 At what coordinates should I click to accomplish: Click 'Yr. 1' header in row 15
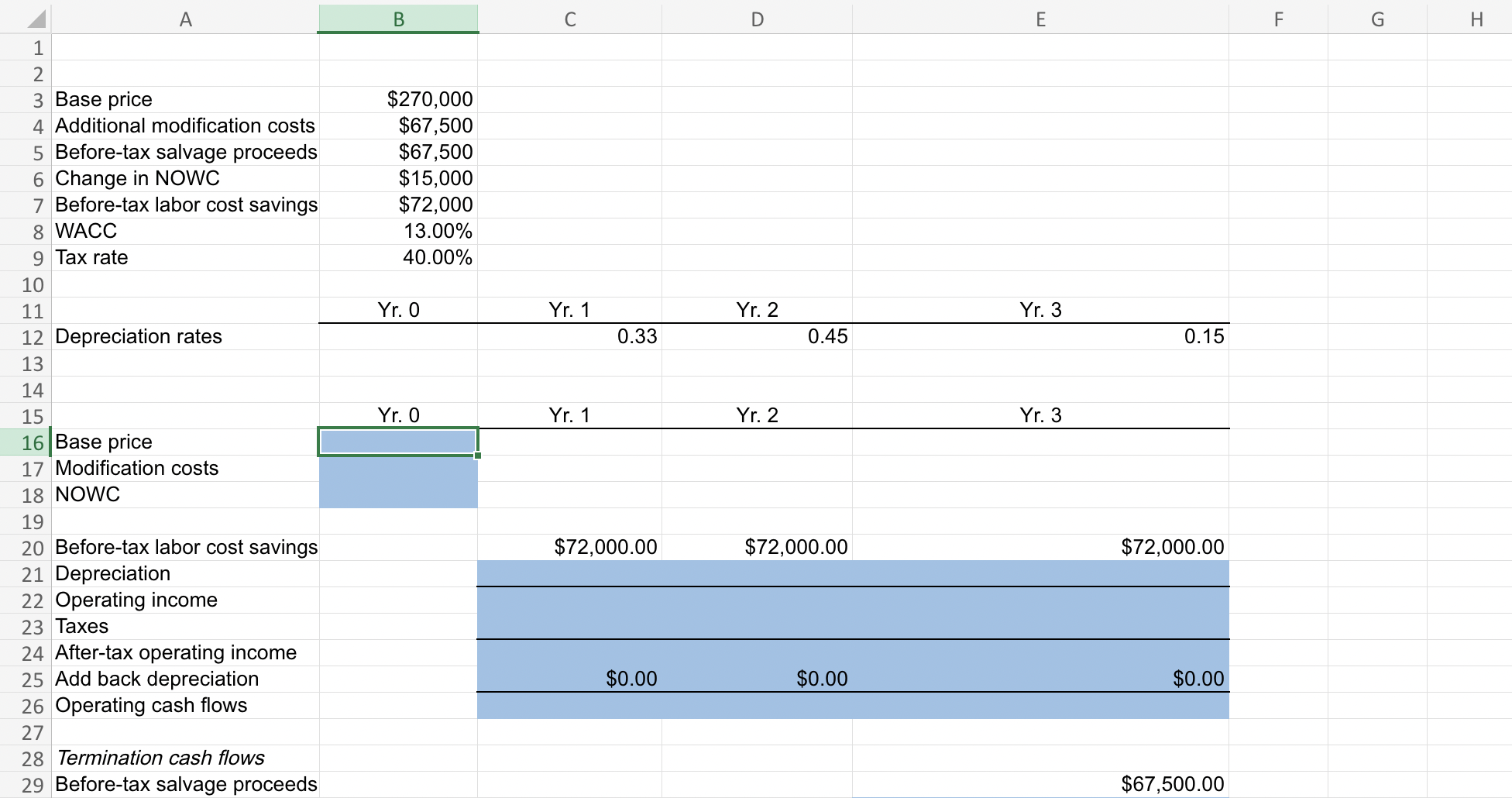pyautogui.click(x=569, y=415)
